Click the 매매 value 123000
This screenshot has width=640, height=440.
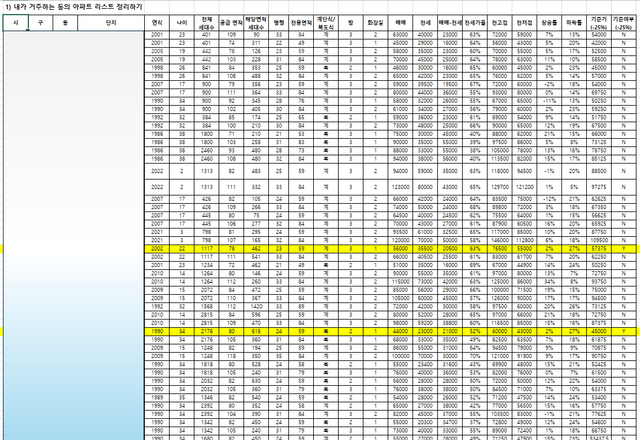click(x=400, y=187)
